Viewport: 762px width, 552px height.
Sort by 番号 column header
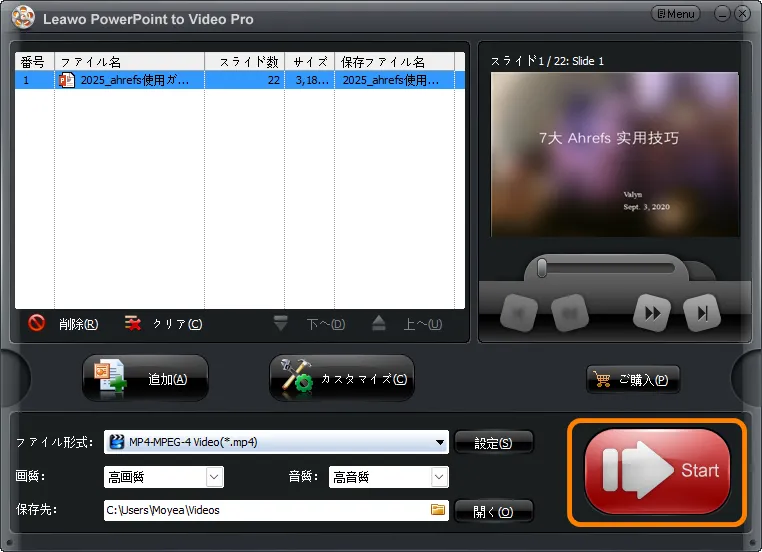(x=35, y=62)
